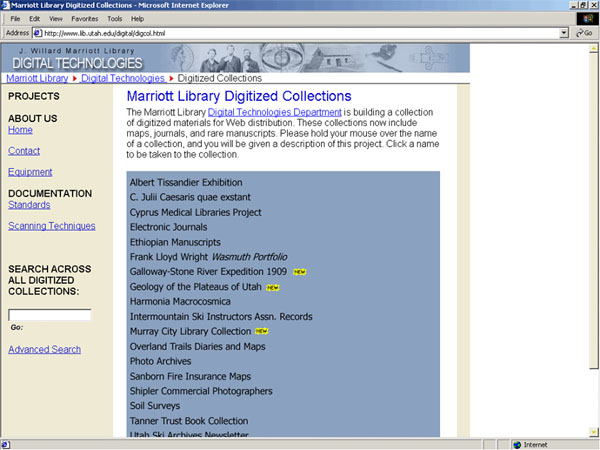Open the Favorites menu

pos(85,19)
